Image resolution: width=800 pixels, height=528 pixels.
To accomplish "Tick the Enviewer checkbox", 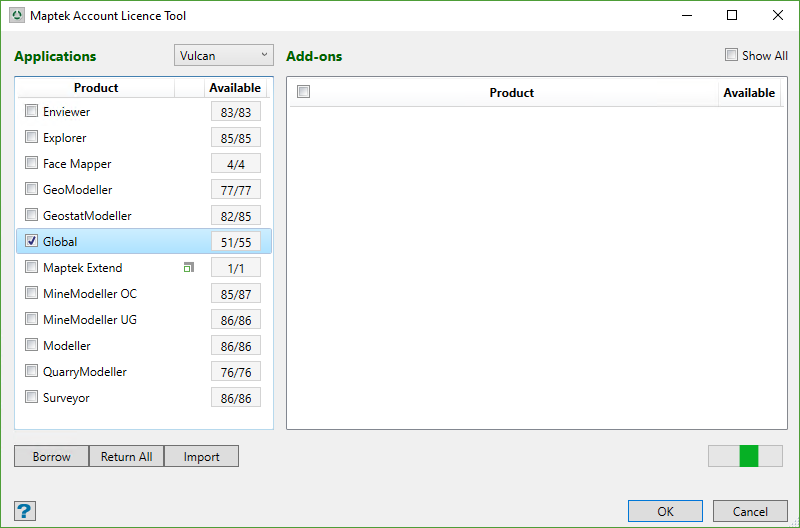I will click(32, 111).
